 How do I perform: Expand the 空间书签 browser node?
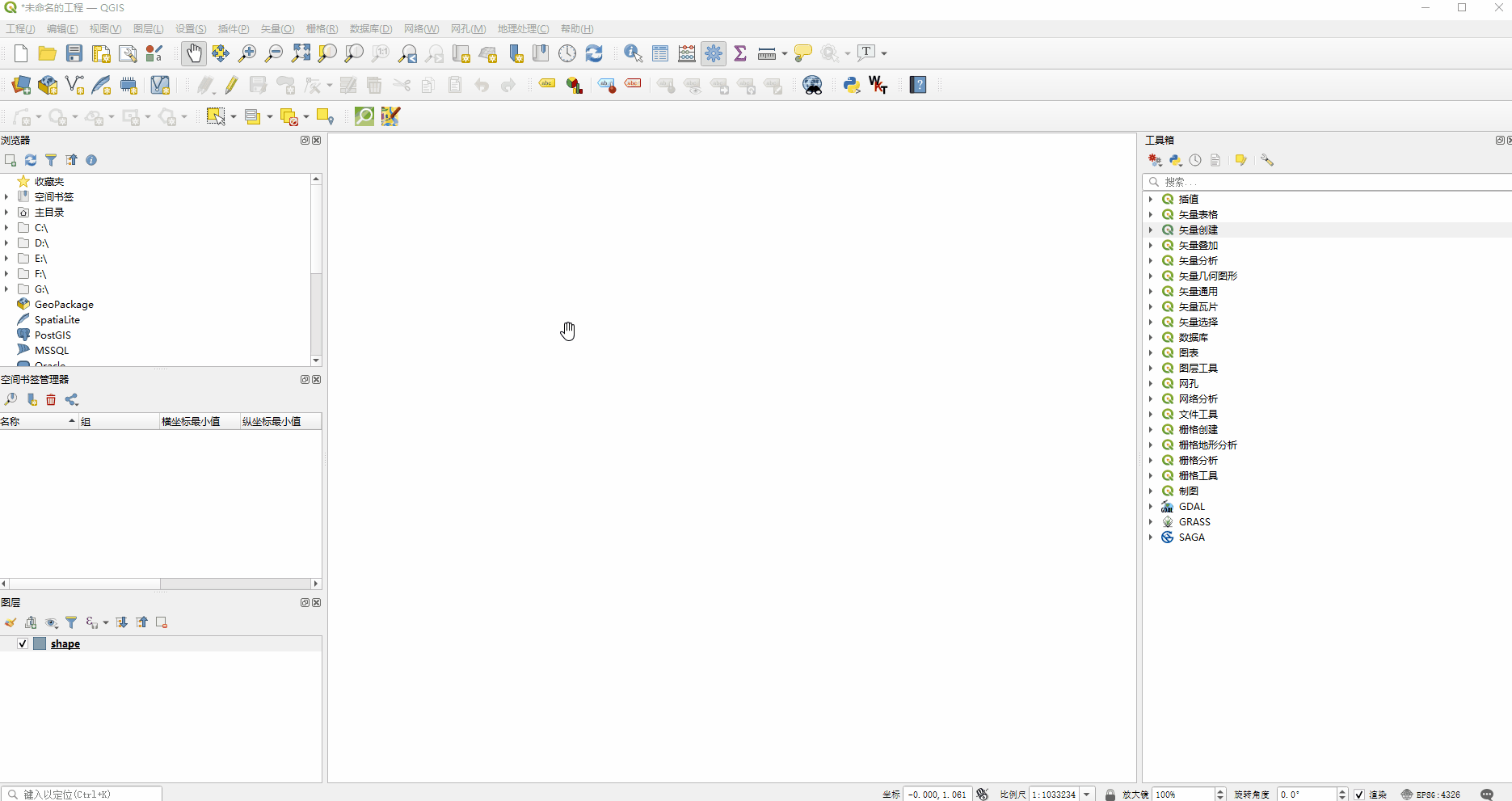6,197
